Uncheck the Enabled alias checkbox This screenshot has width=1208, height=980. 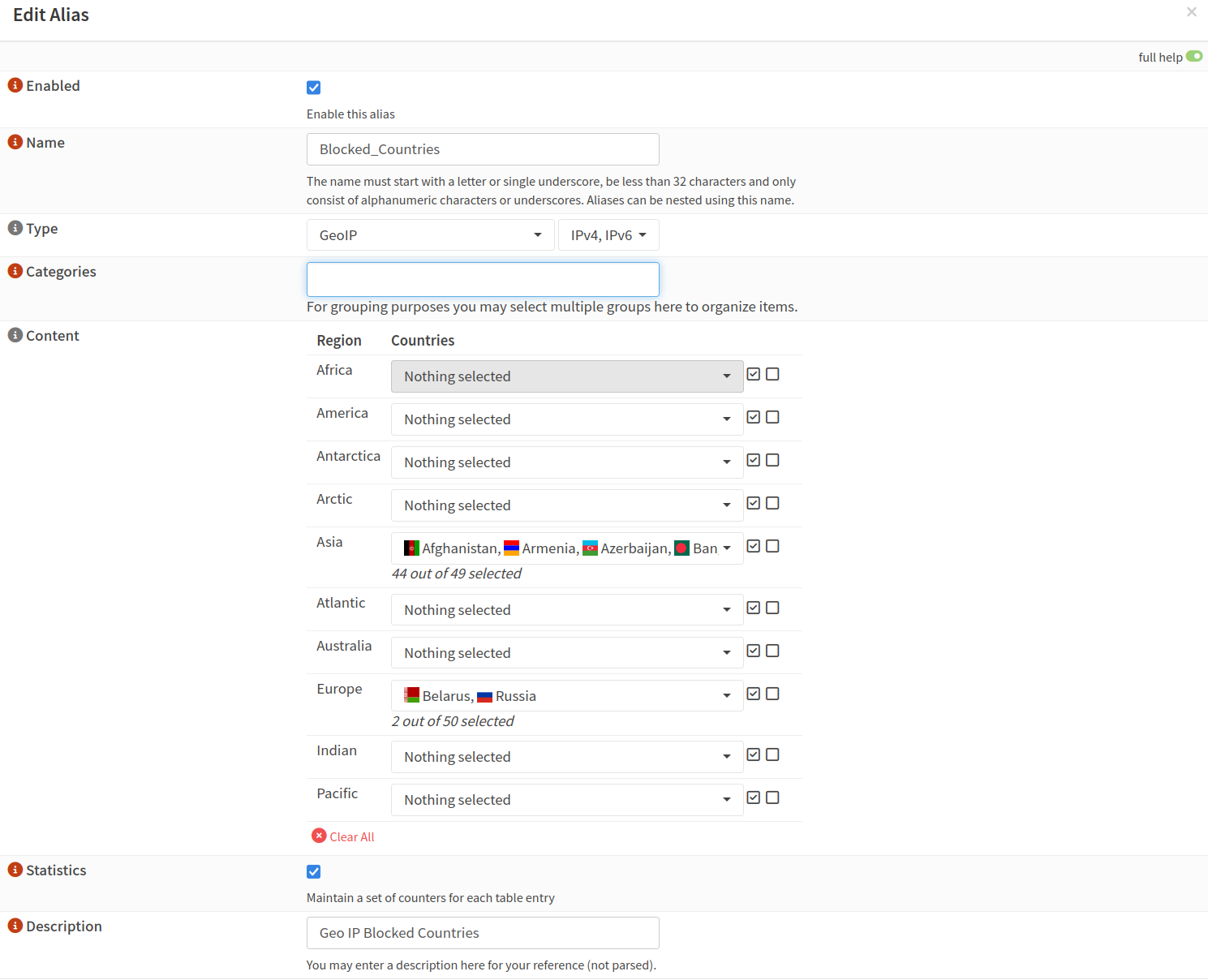(314, 88)
